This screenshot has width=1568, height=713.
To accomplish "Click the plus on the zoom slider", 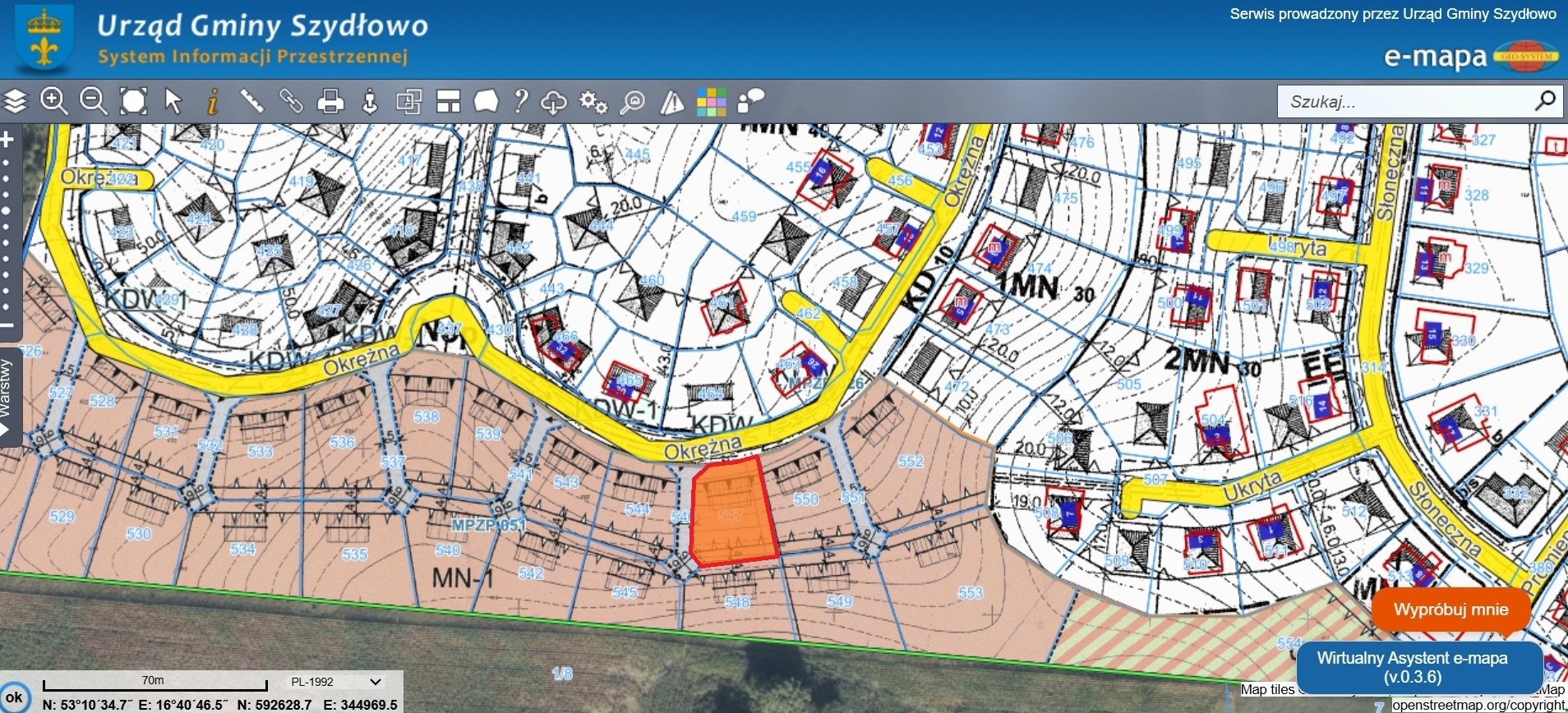I will pos(7,140).
